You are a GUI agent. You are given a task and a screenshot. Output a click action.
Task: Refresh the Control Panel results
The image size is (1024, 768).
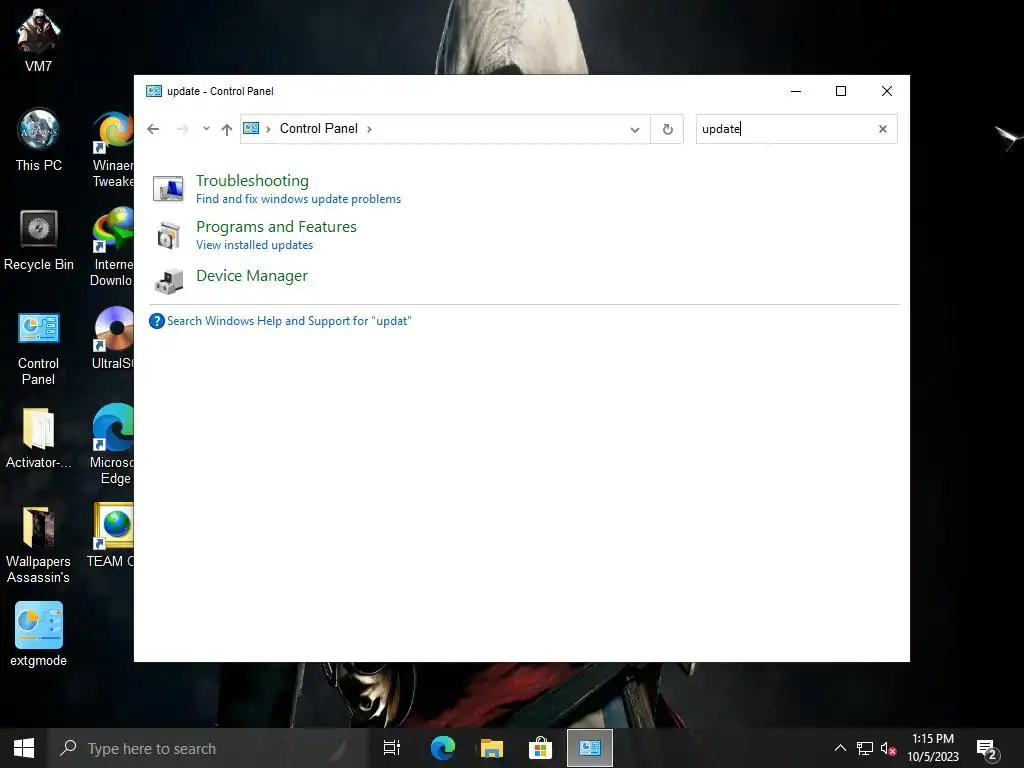[667, 129]
